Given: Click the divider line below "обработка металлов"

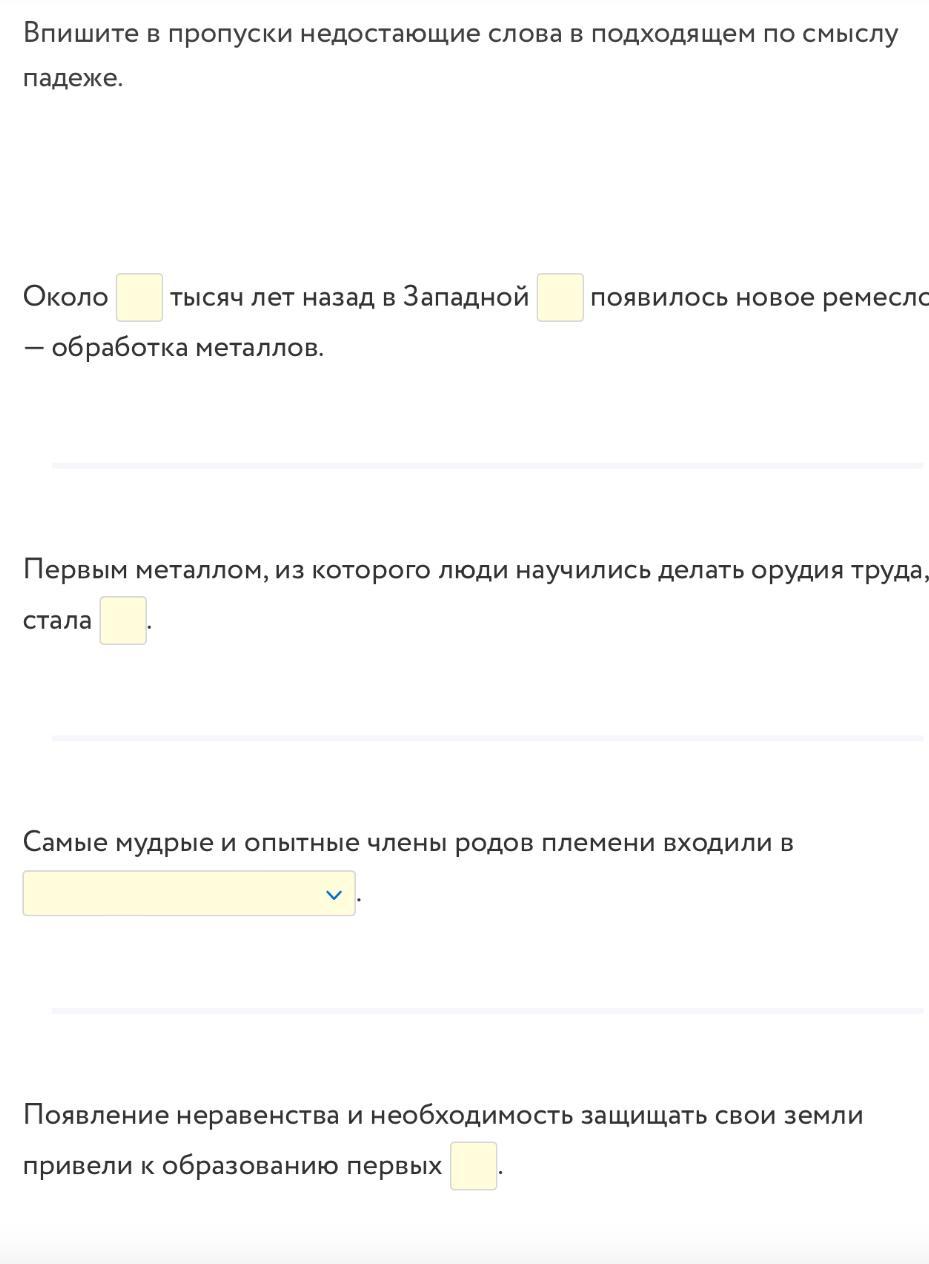Looking at the screenshot, I should [487, 465].
